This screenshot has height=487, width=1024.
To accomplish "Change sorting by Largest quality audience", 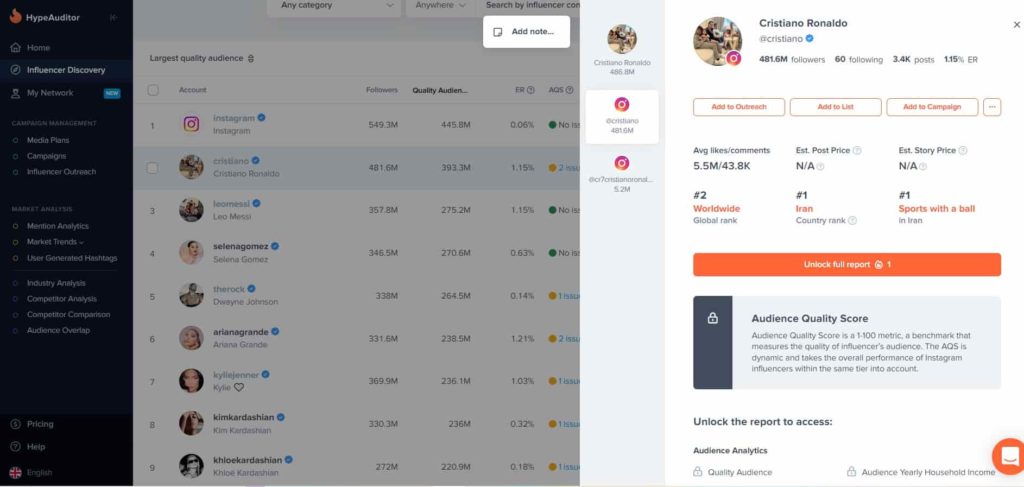I will click(202, 58).
